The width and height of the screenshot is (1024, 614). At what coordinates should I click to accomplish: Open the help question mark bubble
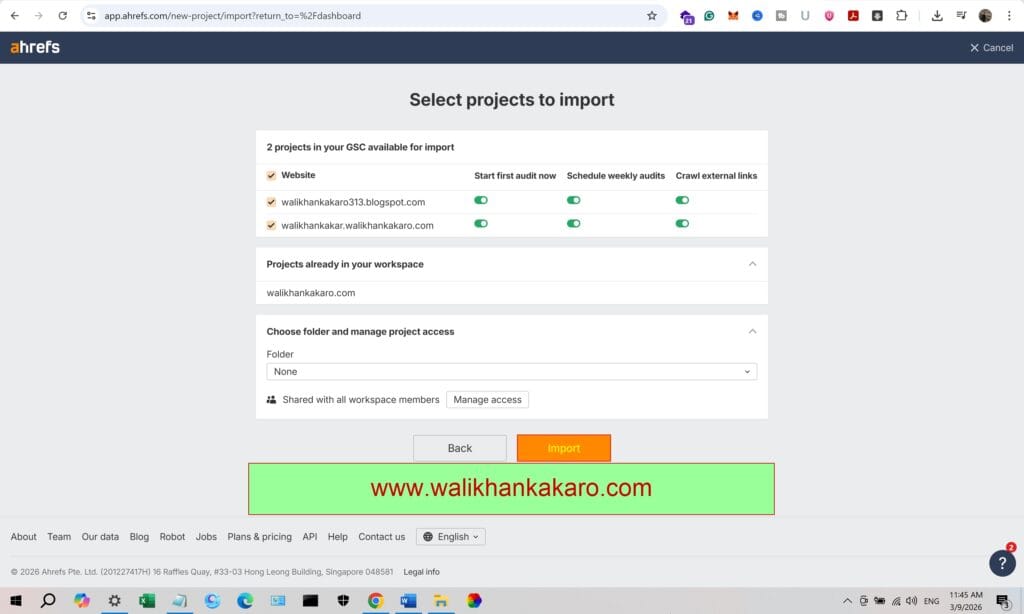(1002, 563)
